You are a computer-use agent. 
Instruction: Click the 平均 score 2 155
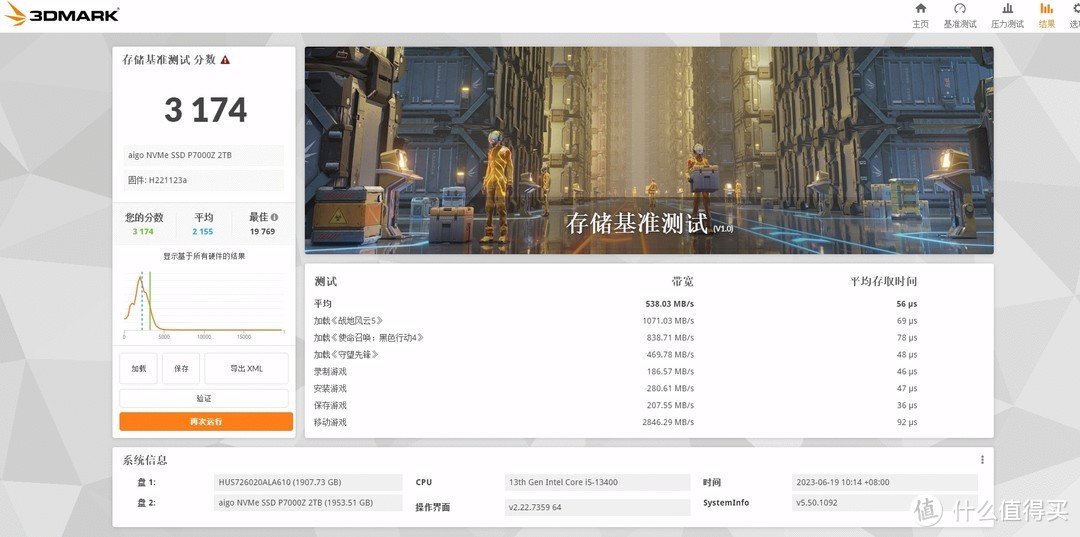[202, 231]
